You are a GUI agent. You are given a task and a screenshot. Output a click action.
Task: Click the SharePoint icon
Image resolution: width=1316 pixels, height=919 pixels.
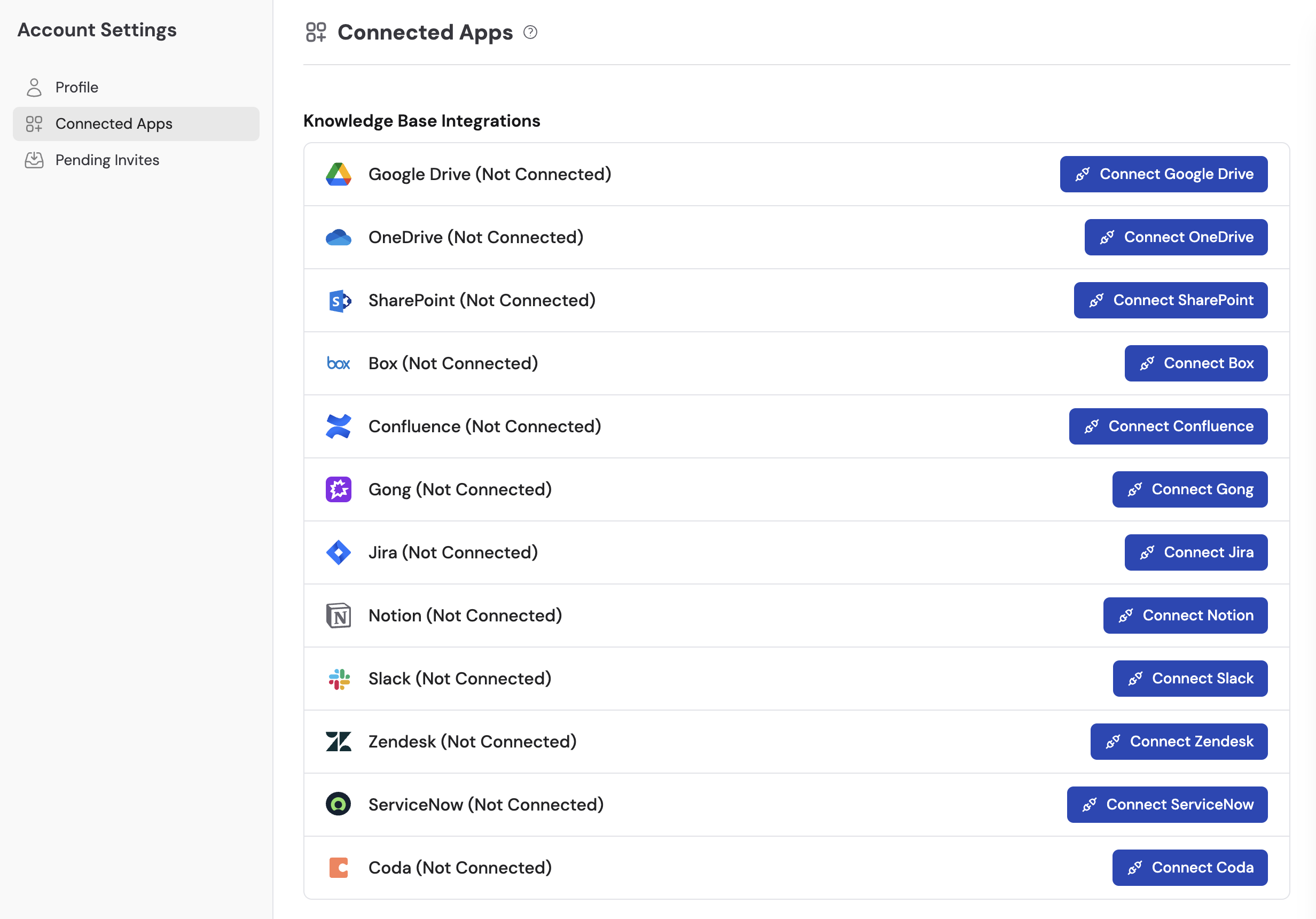coord(338,300)
